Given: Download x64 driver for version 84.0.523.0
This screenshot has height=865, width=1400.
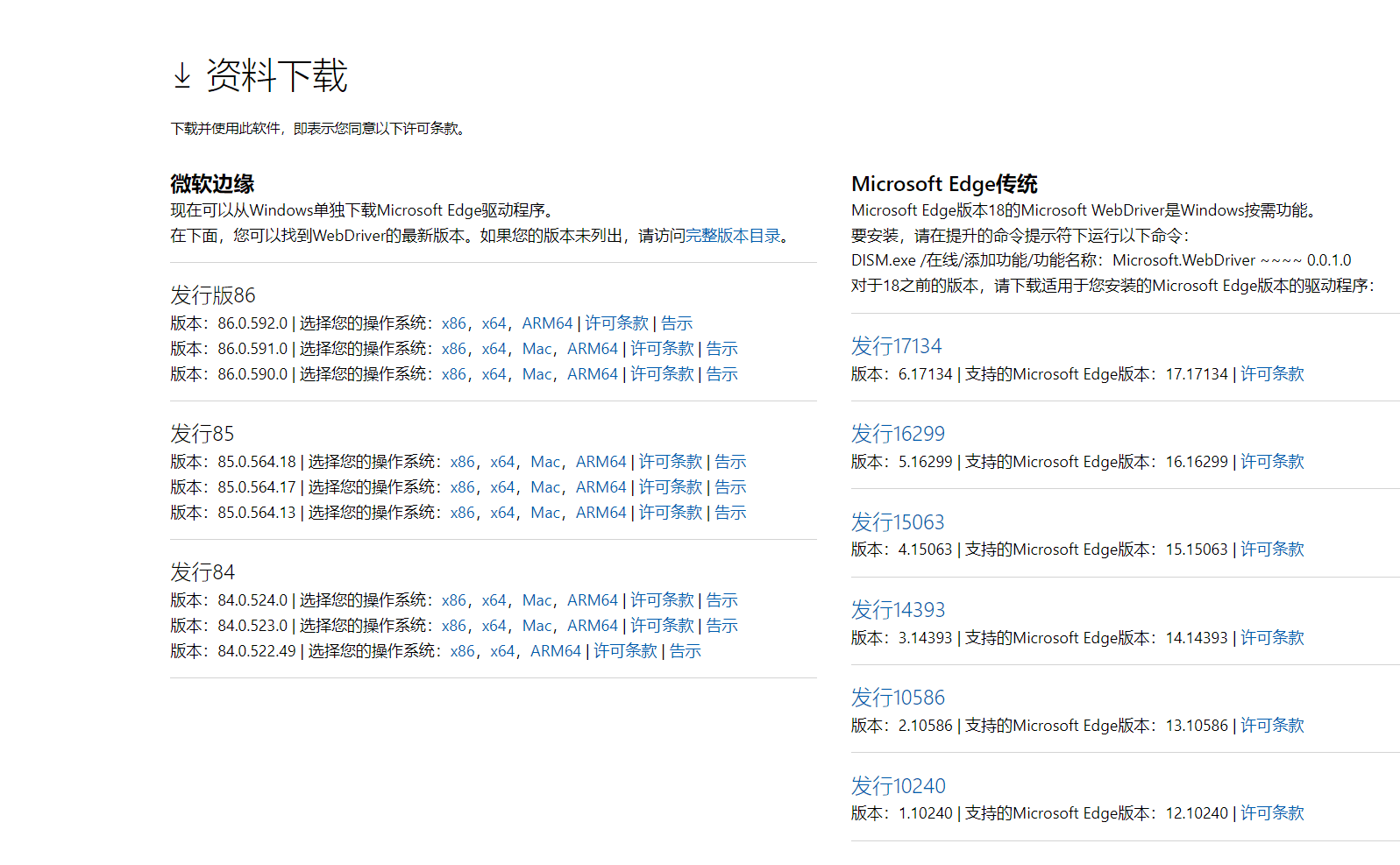Looking at the screenshot, I should click(x=494, y=626).
